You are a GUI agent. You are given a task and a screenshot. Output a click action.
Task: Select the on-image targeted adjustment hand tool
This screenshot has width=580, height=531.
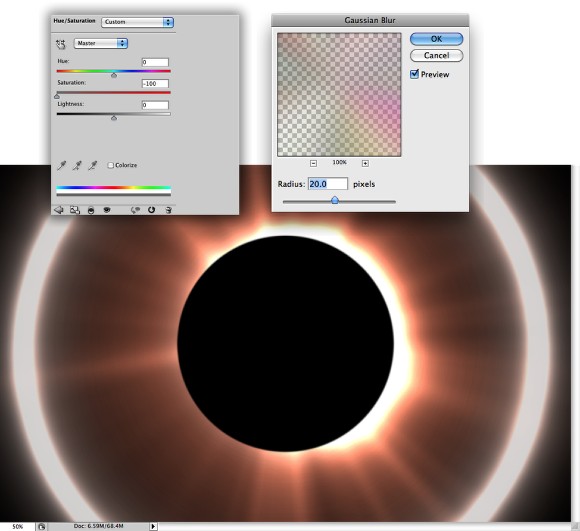61,44
